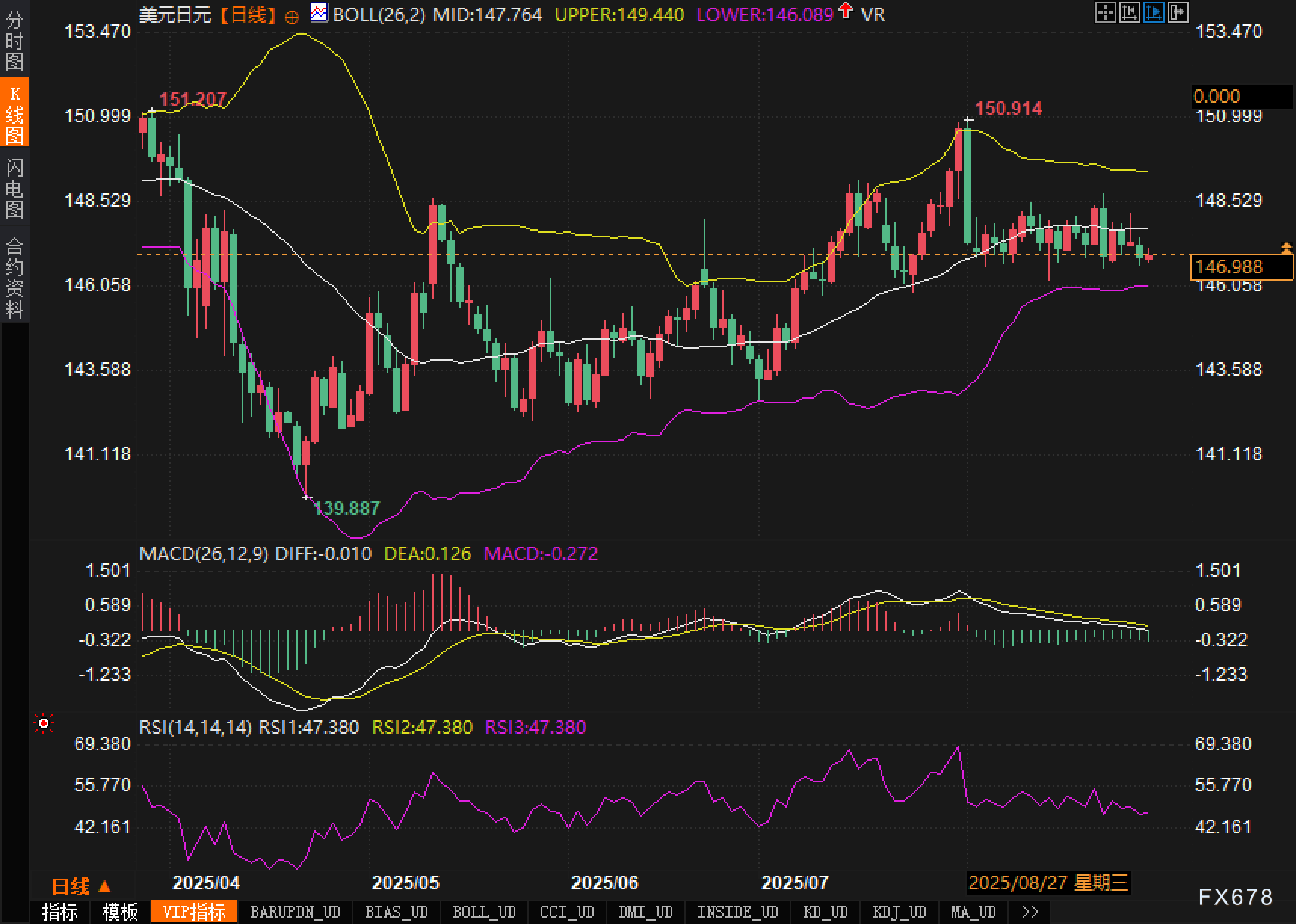Click the red sun-shaped marker left of RSI

coord(44,725)
